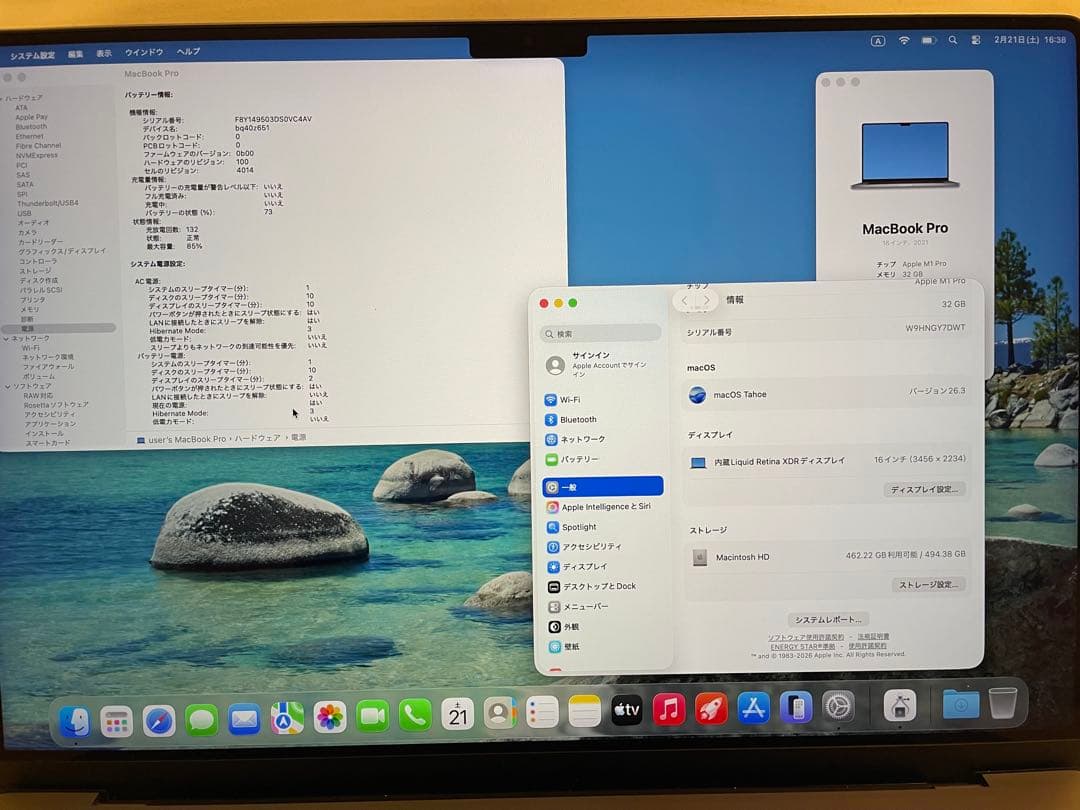Open the Apps launcher grid icon in the Dock

click(x=116, y=723)
